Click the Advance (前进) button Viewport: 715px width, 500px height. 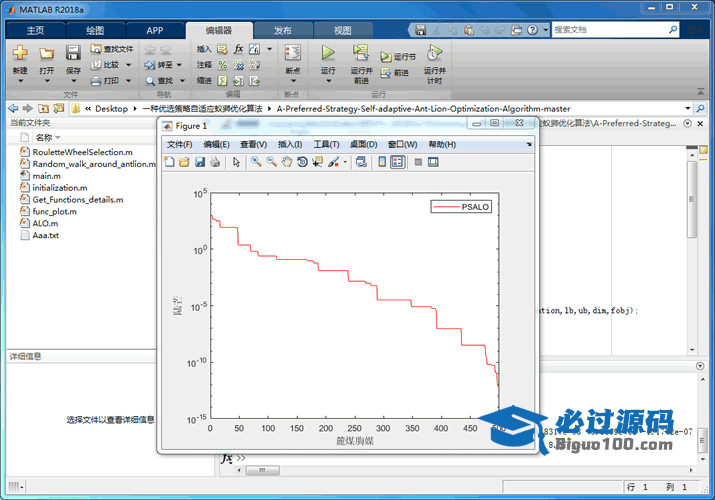tap(395, 72)
